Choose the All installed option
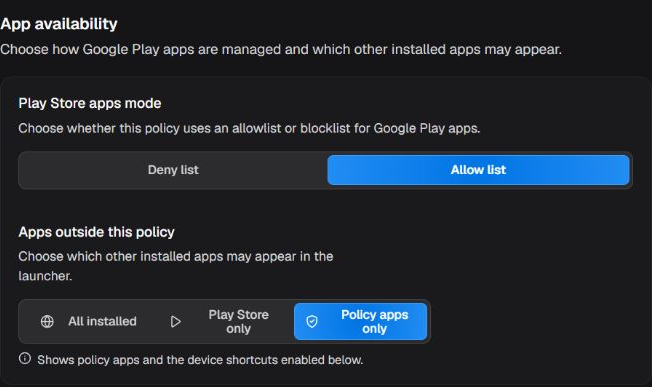Viewport: 652px width, 387px height. click(89, 321)
